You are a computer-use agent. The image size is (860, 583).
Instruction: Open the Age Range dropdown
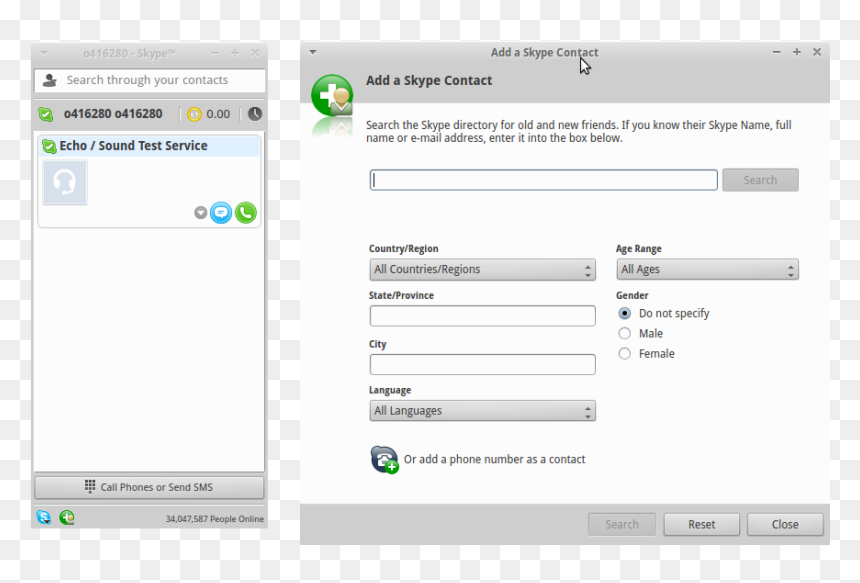(707, 269)
